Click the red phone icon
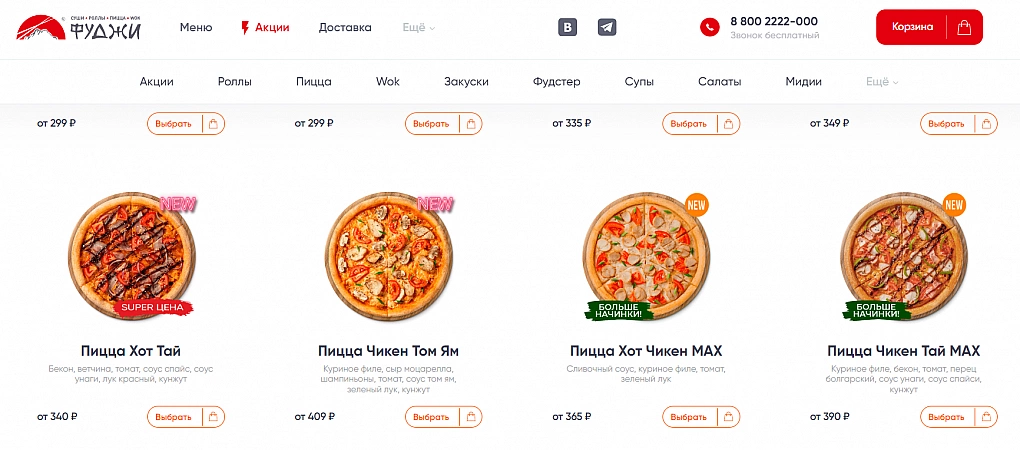This screenshot has height=450, width=1020. (x=710, y=27)
